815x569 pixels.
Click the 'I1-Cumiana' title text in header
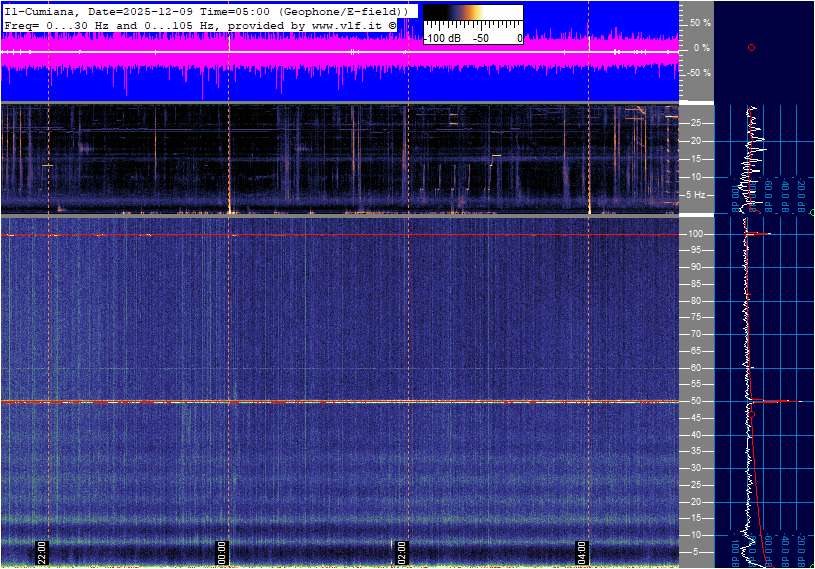(x=38, y=10)
